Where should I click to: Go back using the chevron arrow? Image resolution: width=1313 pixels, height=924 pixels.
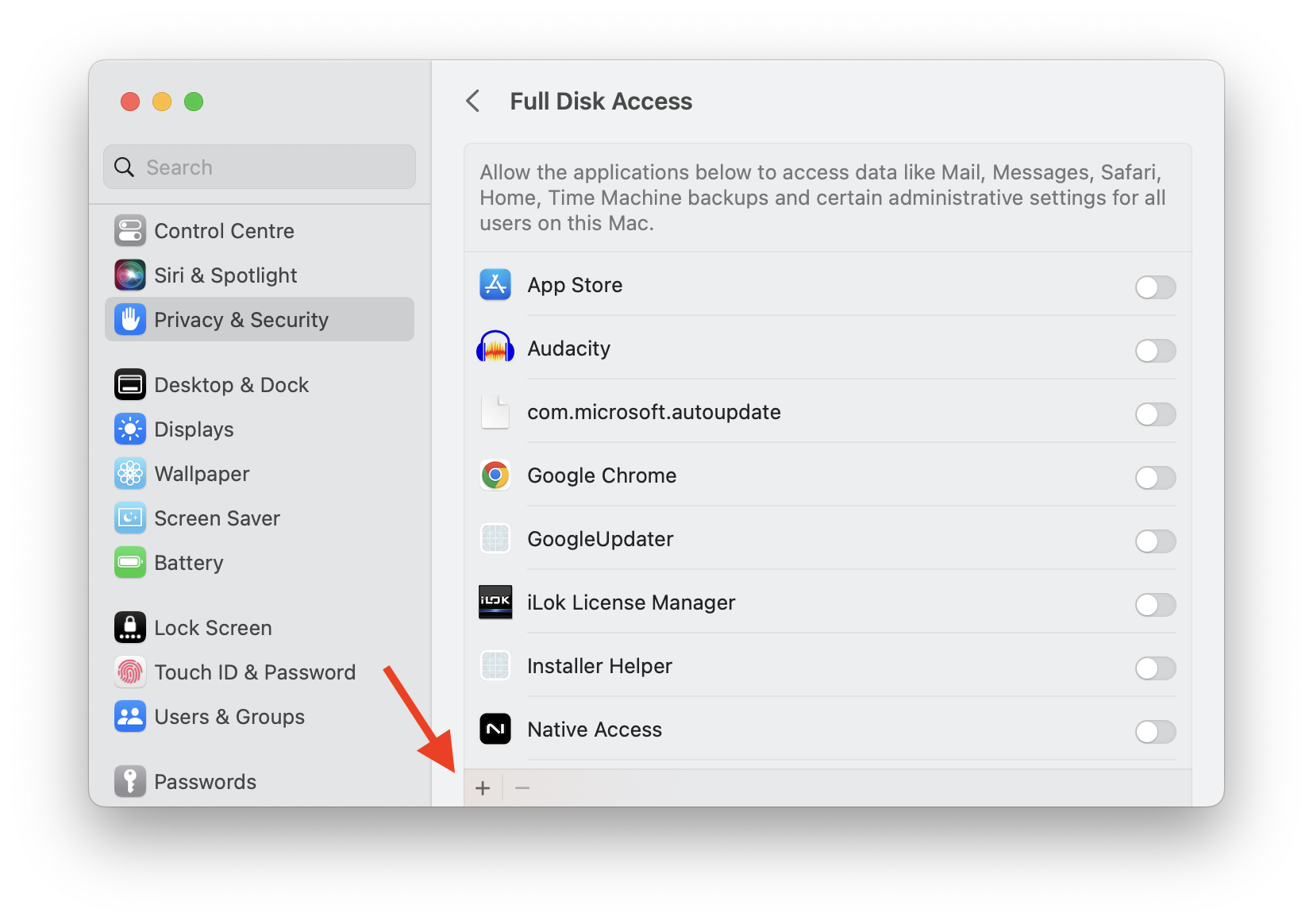coord(473,102)
